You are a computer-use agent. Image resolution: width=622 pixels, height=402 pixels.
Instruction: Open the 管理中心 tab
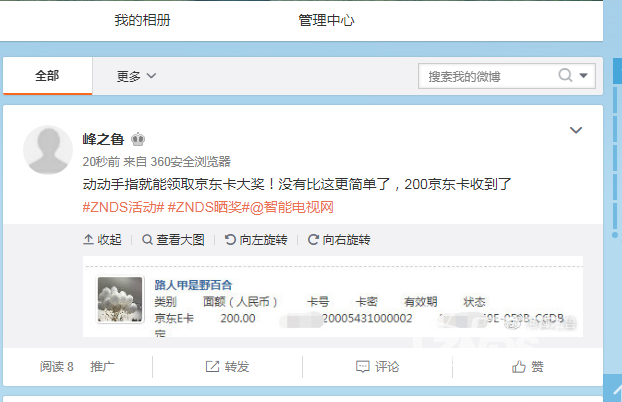[x=326, y=20]
